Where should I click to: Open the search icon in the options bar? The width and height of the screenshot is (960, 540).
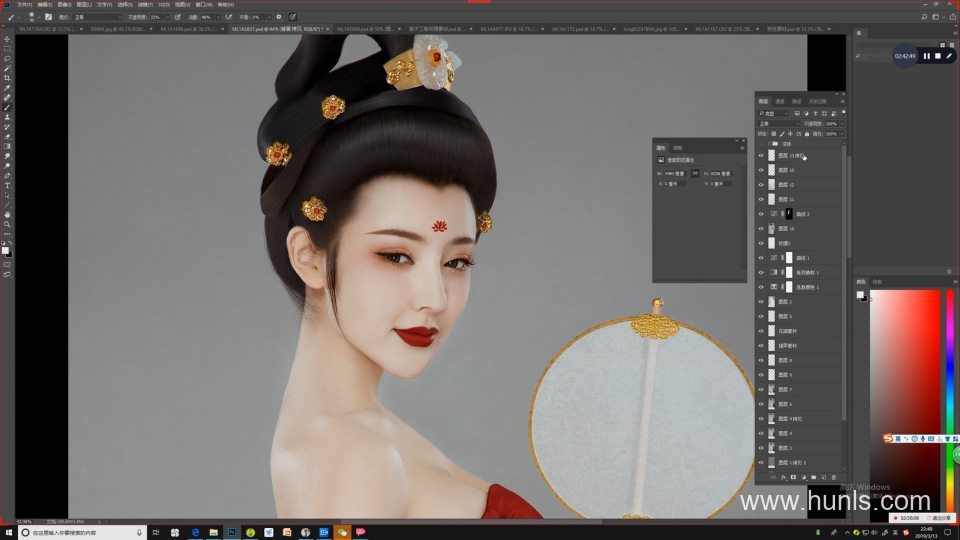click(x=924, y=17)
